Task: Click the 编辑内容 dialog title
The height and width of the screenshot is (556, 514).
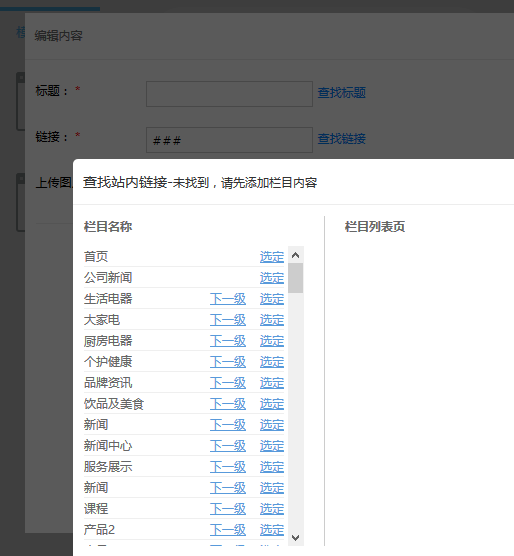Action: pyautogui.click(x=58, y=35)
